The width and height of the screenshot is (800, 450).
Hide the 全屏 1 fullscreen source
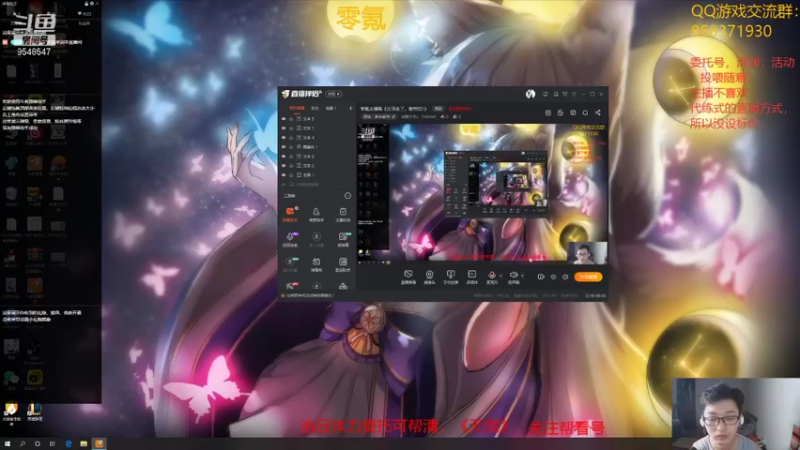click(x=284, y=175)
